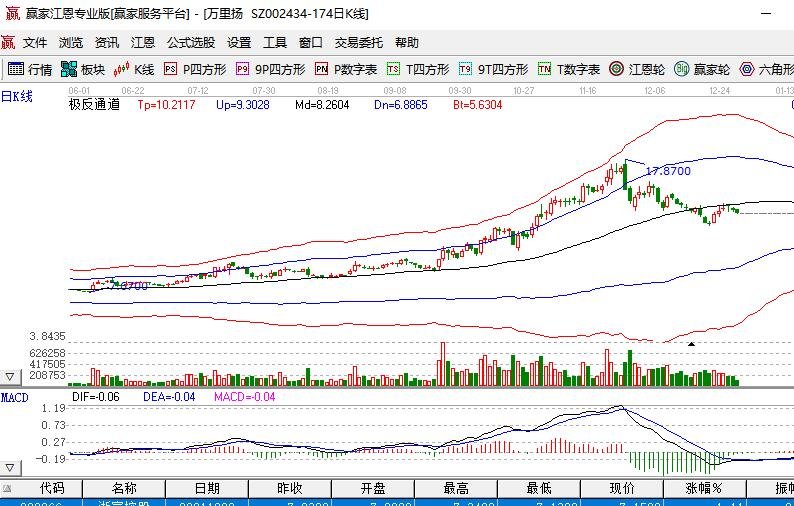Image resolution: width=794 pixels, height=506 pixels.
Task: Click the 赢 logo icon in menu bar
Action: coord(8,43)
